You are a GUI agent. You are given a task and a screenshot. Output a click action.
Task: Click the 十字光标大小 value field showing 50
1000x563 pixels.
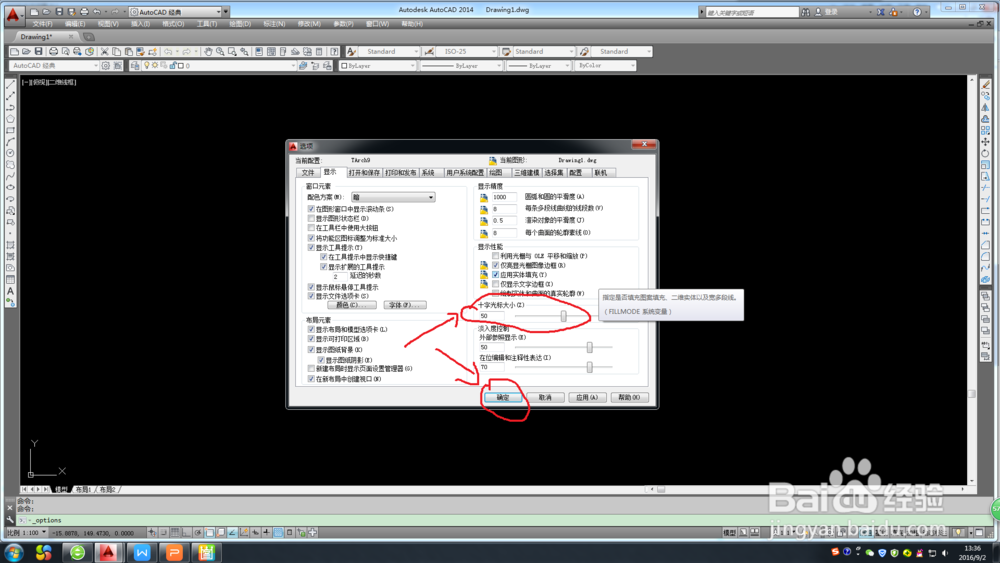[492, 316]
